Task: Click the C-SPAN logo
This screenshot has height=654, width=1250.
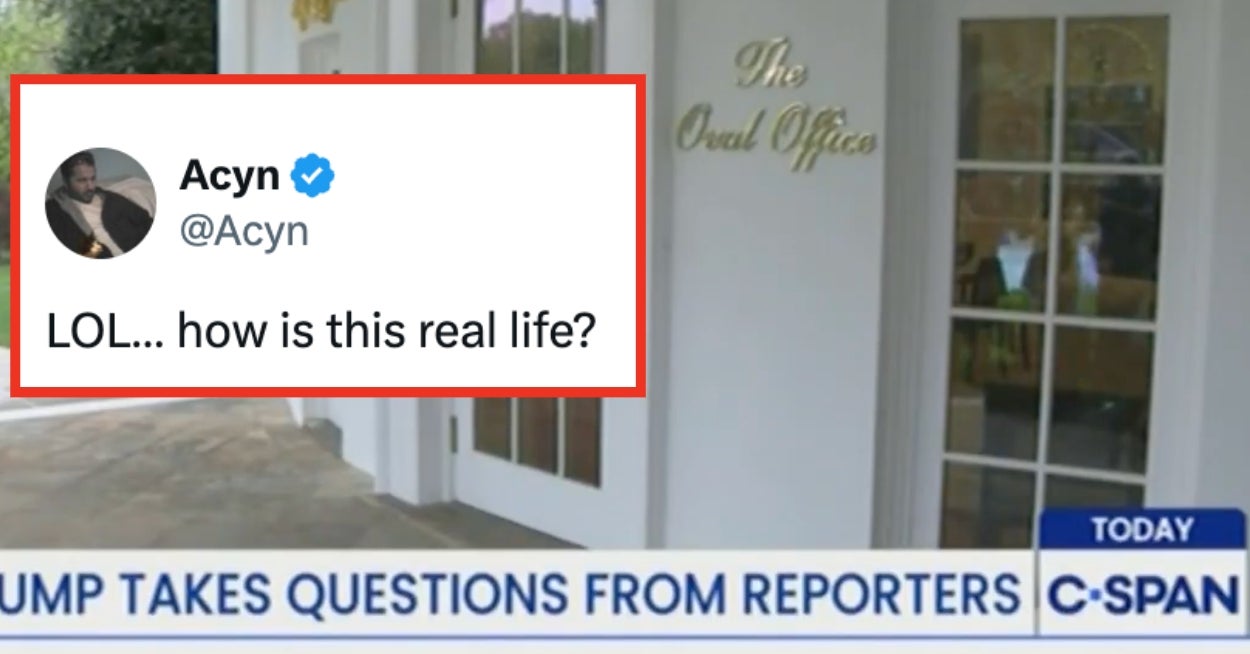Action: pyautogui.click(x=1143, y=596)
